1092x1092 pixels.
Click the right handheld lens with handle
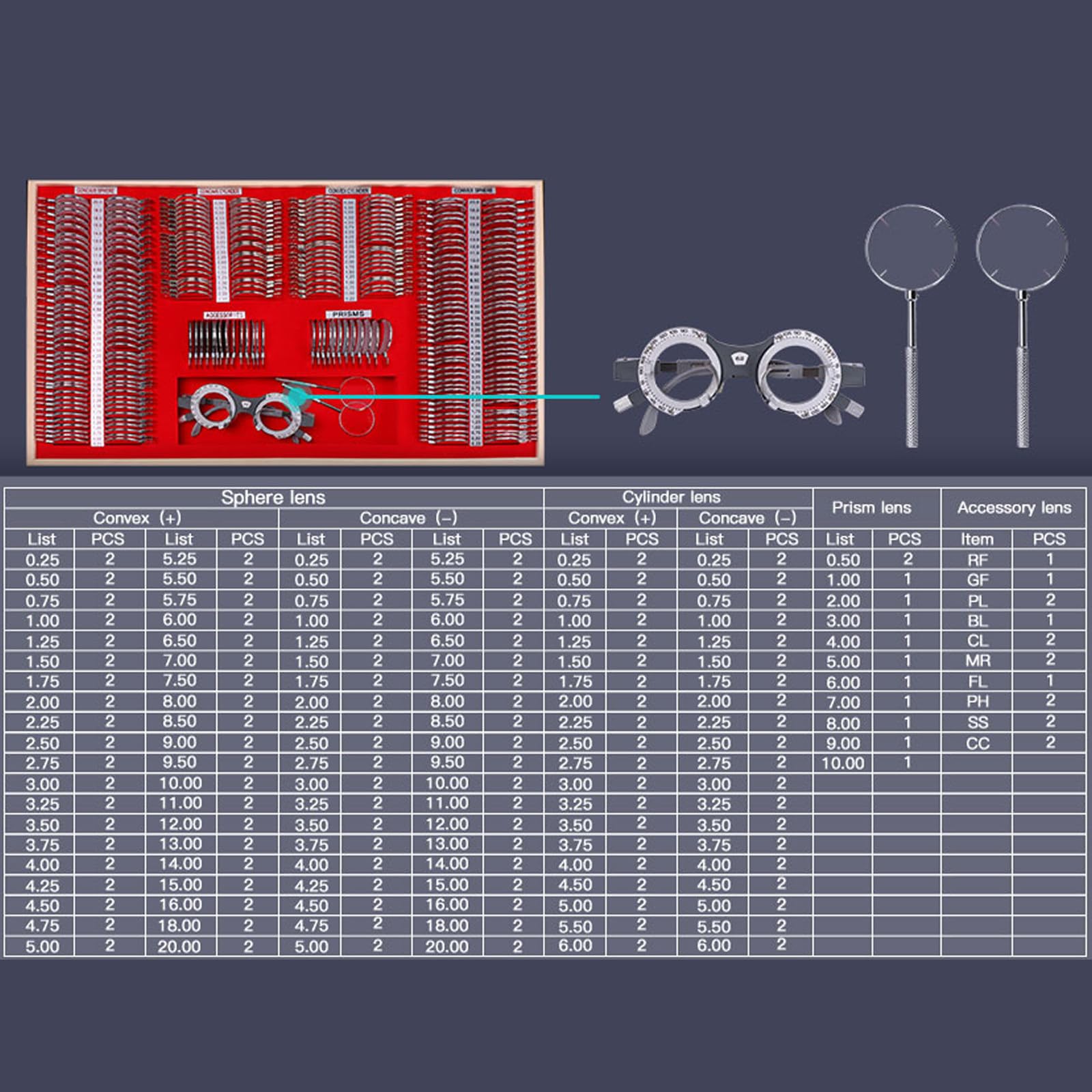tap(1022, 326)
